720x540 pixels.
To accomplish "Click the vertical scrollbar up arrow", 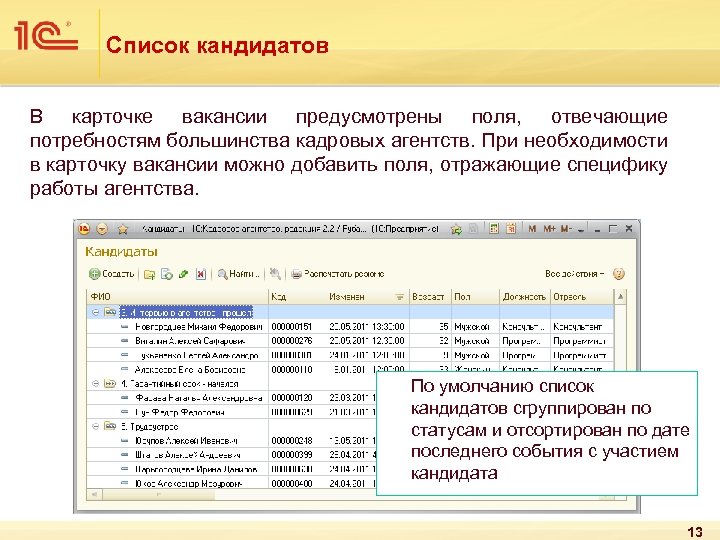I will pyautogui.click(x=620, y=297).
